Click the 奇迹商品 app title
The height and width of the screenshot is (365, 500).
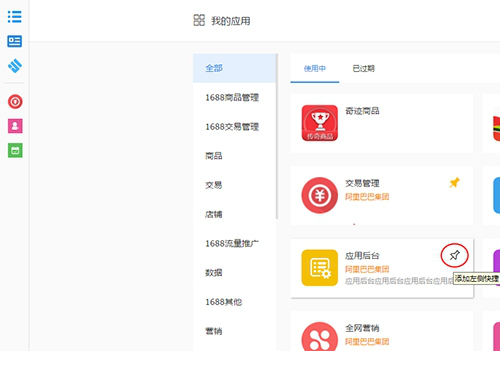362,111
